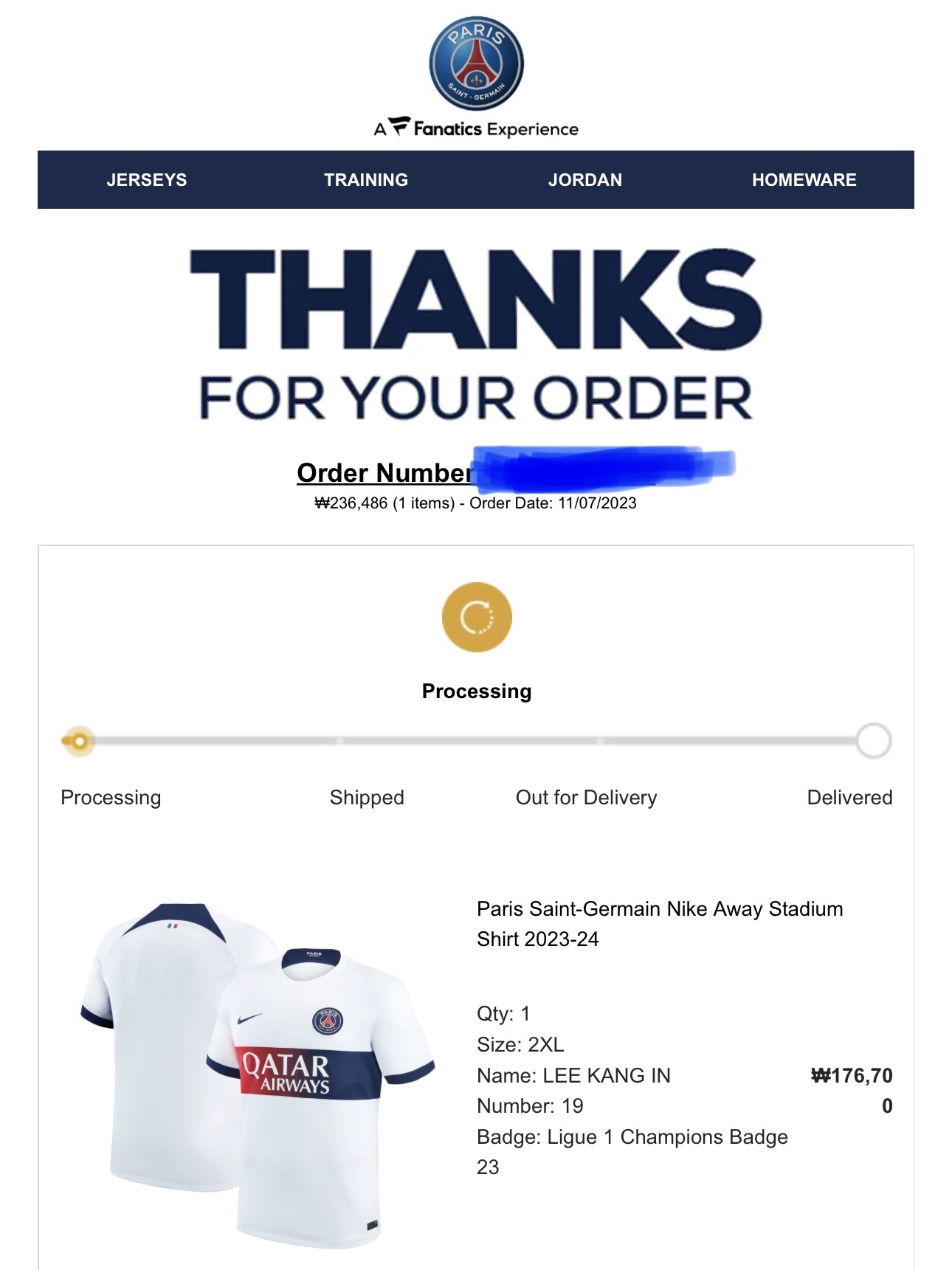The width and height of the screenshot is (952, 1270).
Task: Click the Fanatics Experience text
Action: [x=496, y=129]
